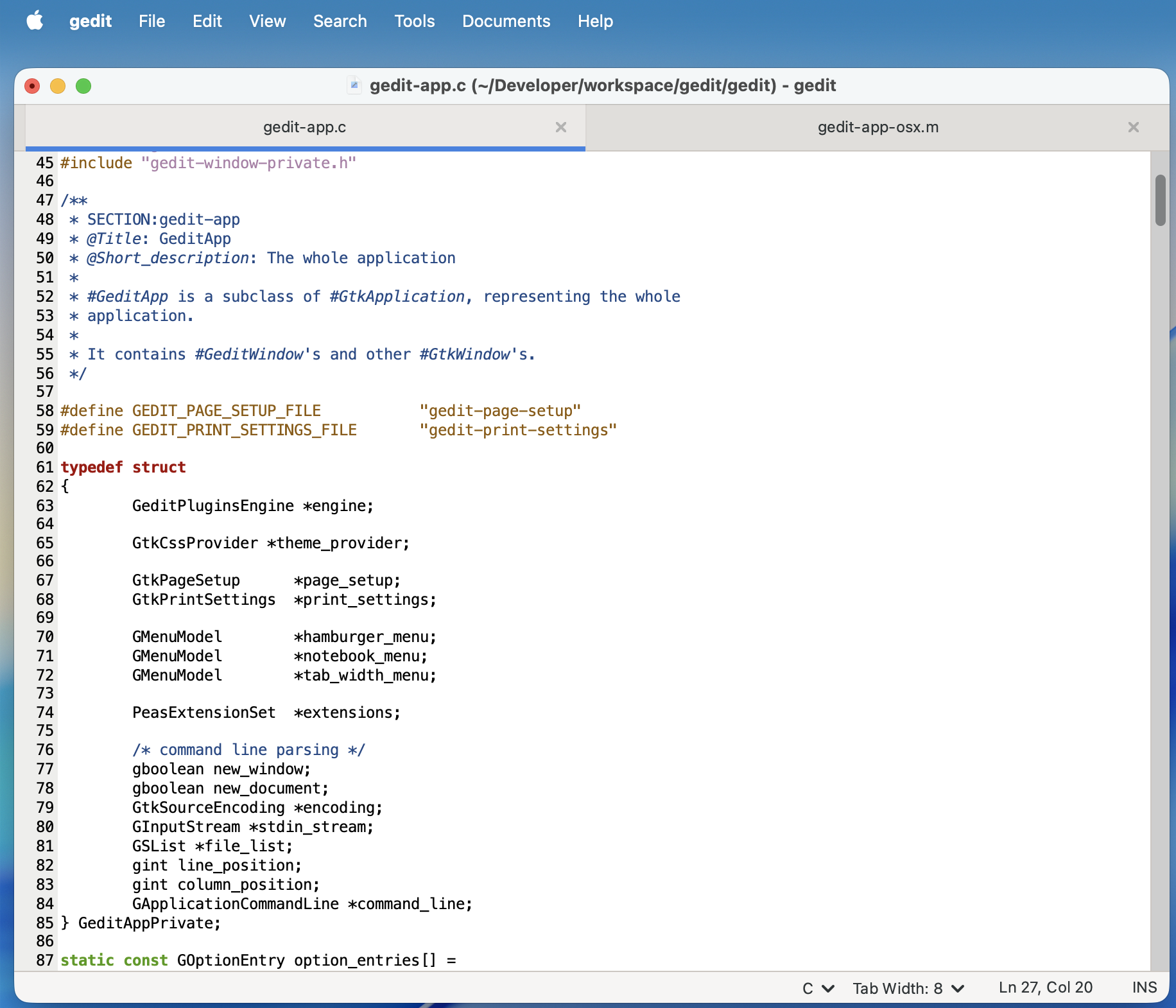Open the File menu

(x=152, y=21)
